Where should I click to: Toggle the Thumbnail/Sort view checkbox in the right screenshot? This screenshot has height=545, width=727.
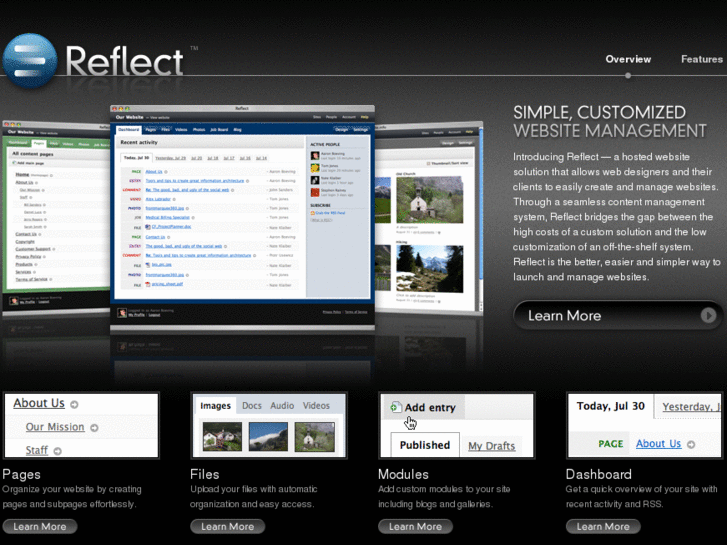pyautogui.click(x=428, y=163)
